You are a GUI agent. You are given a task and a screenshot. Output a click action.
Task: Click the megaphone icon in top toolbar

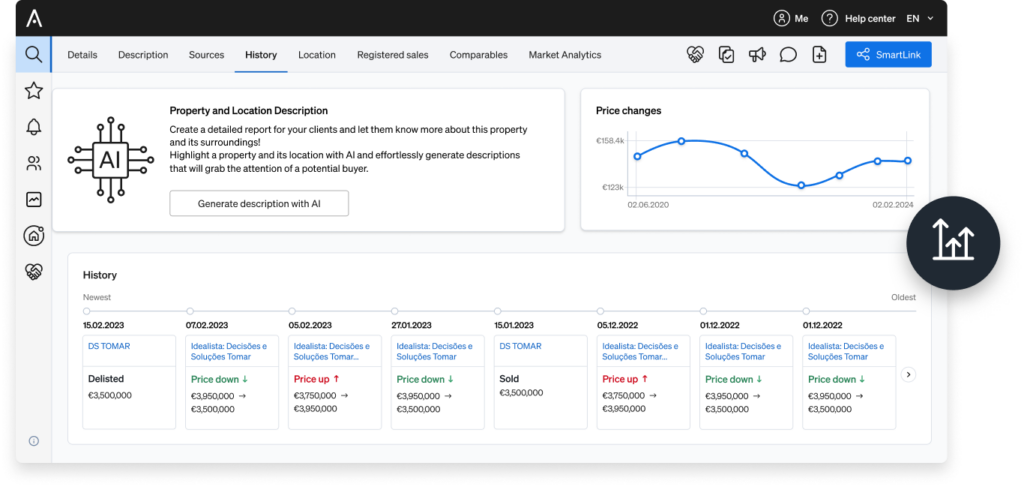point(757,55)
